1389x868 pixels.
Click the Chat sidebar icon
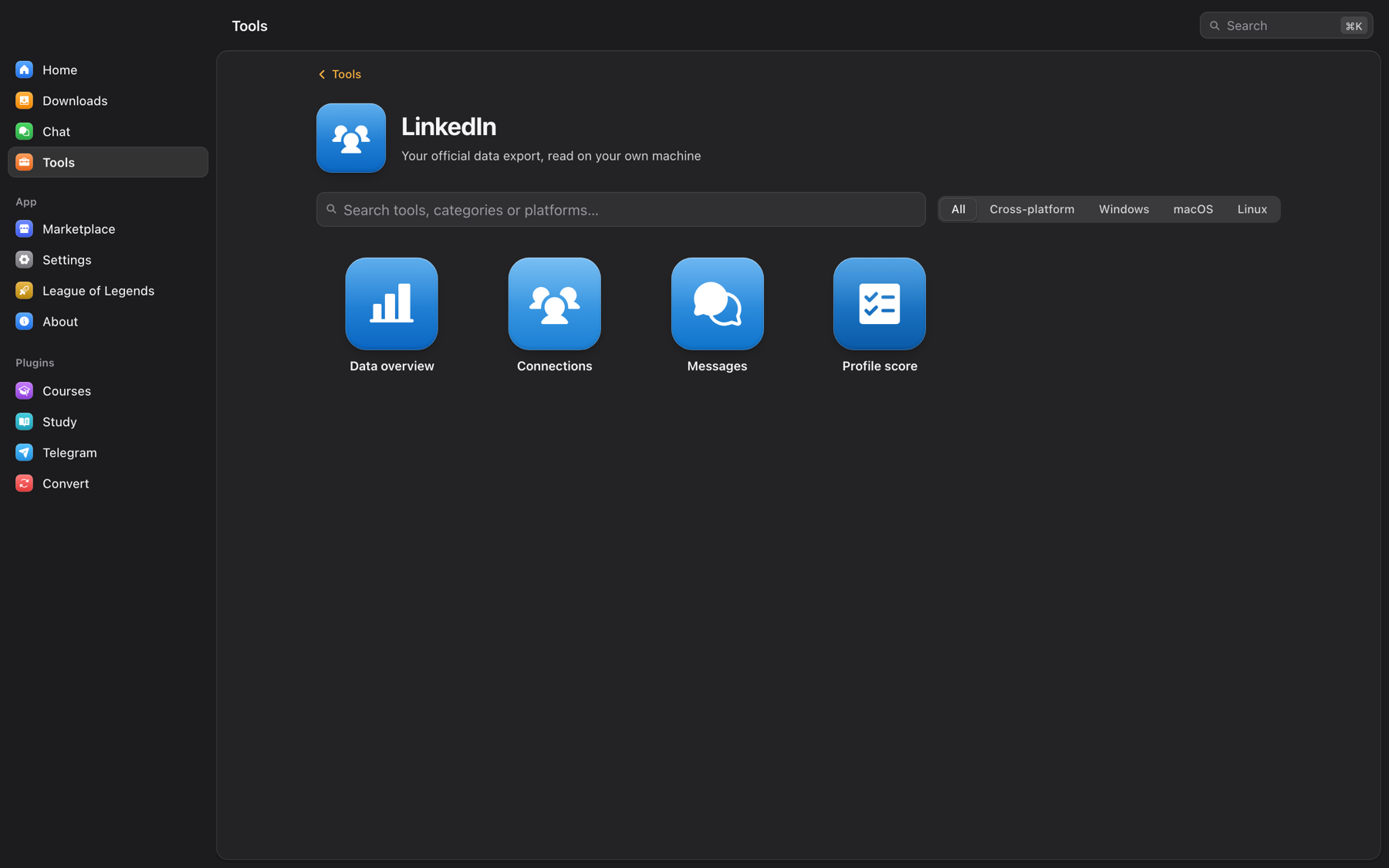(25, 131)
